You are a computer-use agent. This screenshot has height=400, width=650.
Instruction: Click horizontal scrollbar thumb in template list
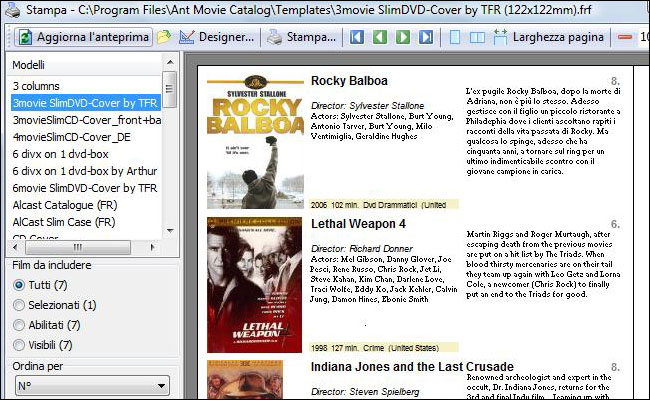point(78,247)
